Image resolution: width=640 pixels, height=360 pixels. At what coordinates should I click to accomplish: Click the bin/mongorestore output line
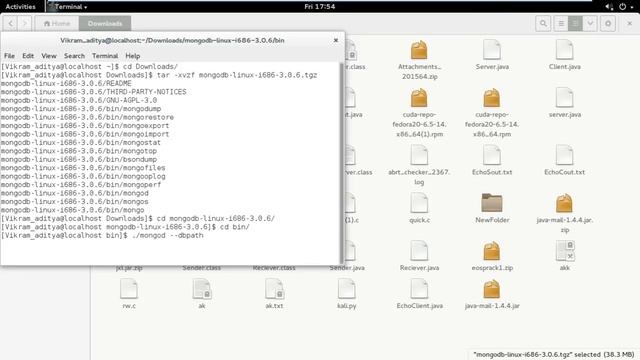[87, 117]
